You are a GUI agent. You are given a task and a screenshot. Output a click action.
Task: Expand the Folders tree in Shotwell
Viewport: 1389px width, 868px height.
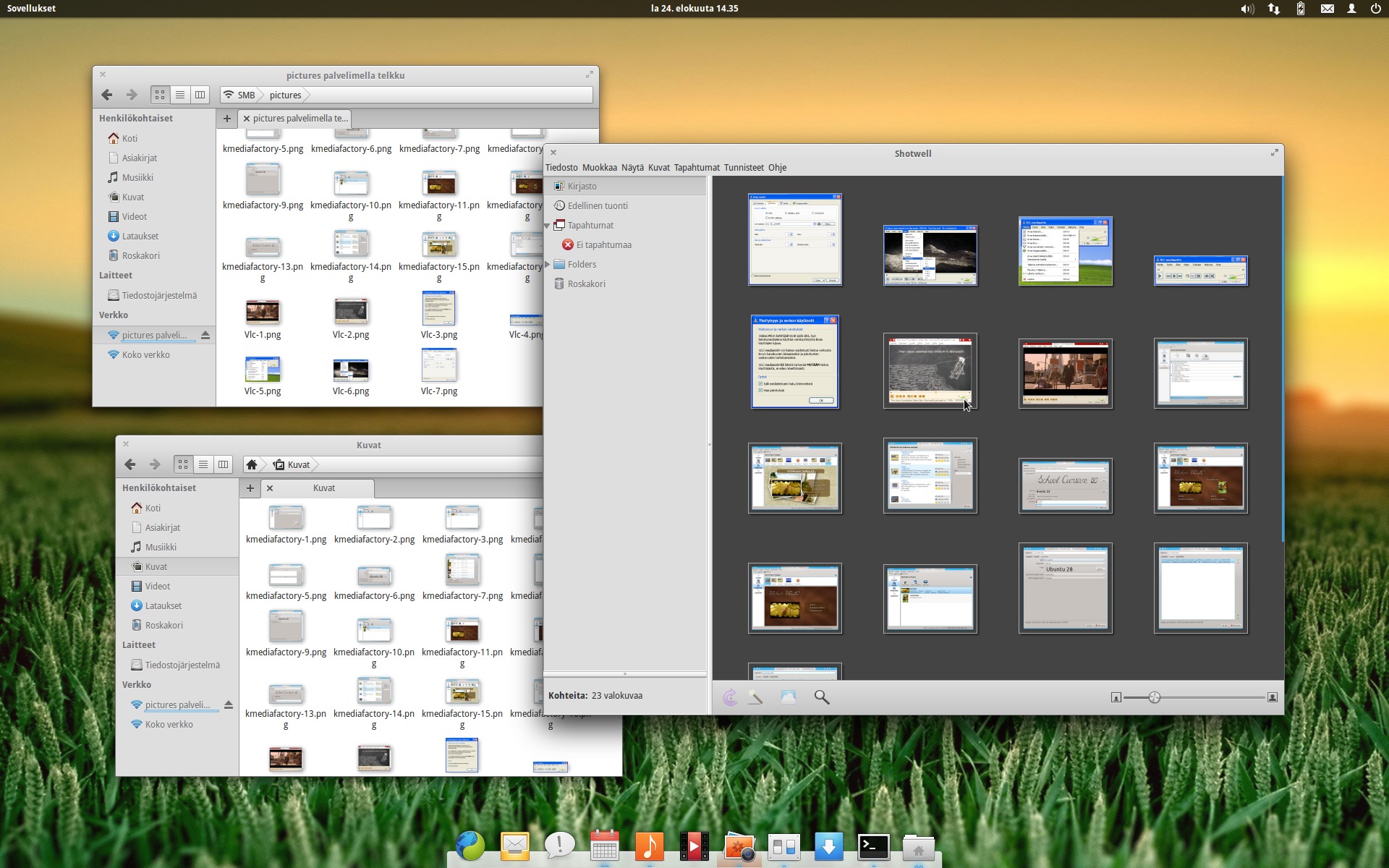point(548,264)
